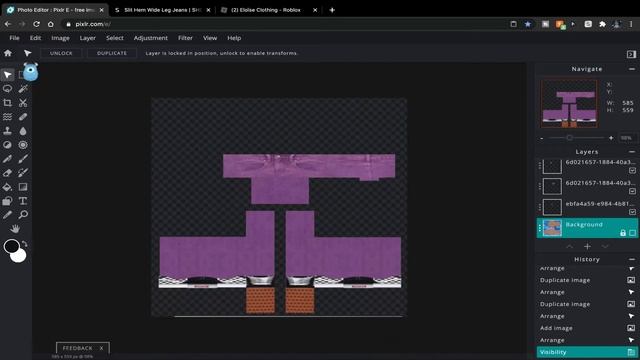Open the Adjustment menu
Image resolution: width=640 pixels, height=360 pixels.
(151, 38)
